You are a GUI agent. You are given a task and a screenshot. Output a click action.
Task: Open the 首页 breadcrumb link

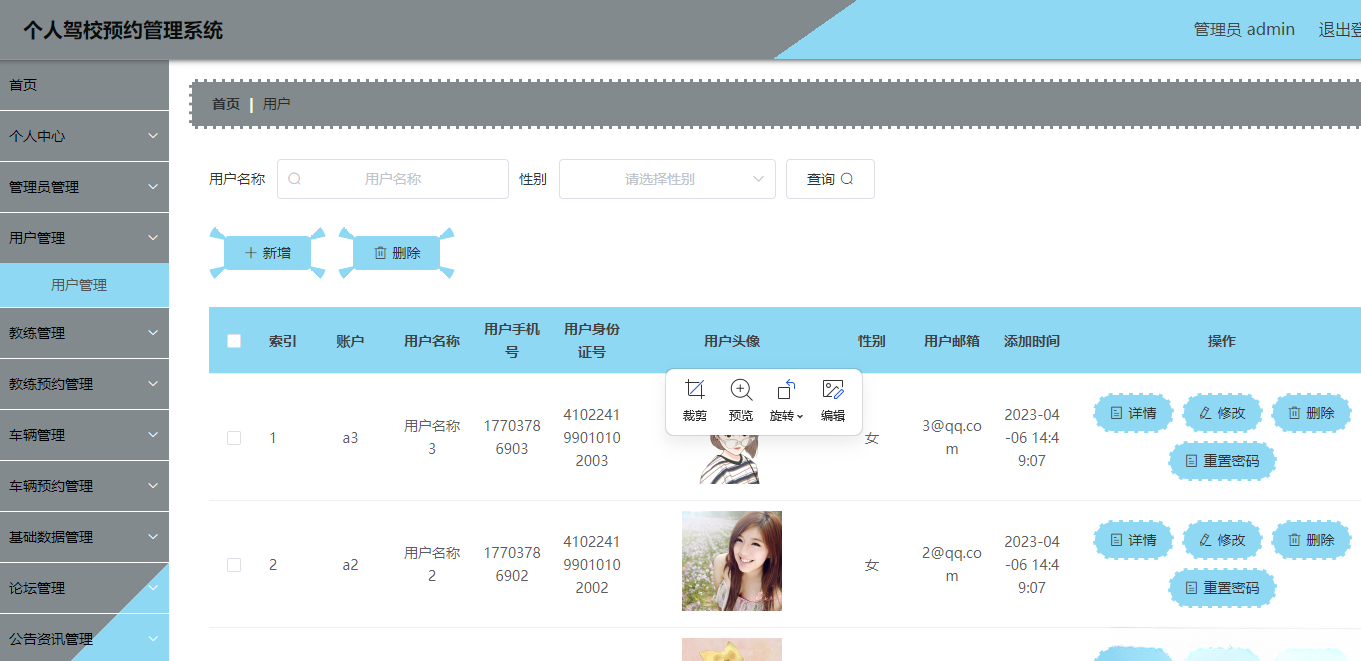point(224,103)
